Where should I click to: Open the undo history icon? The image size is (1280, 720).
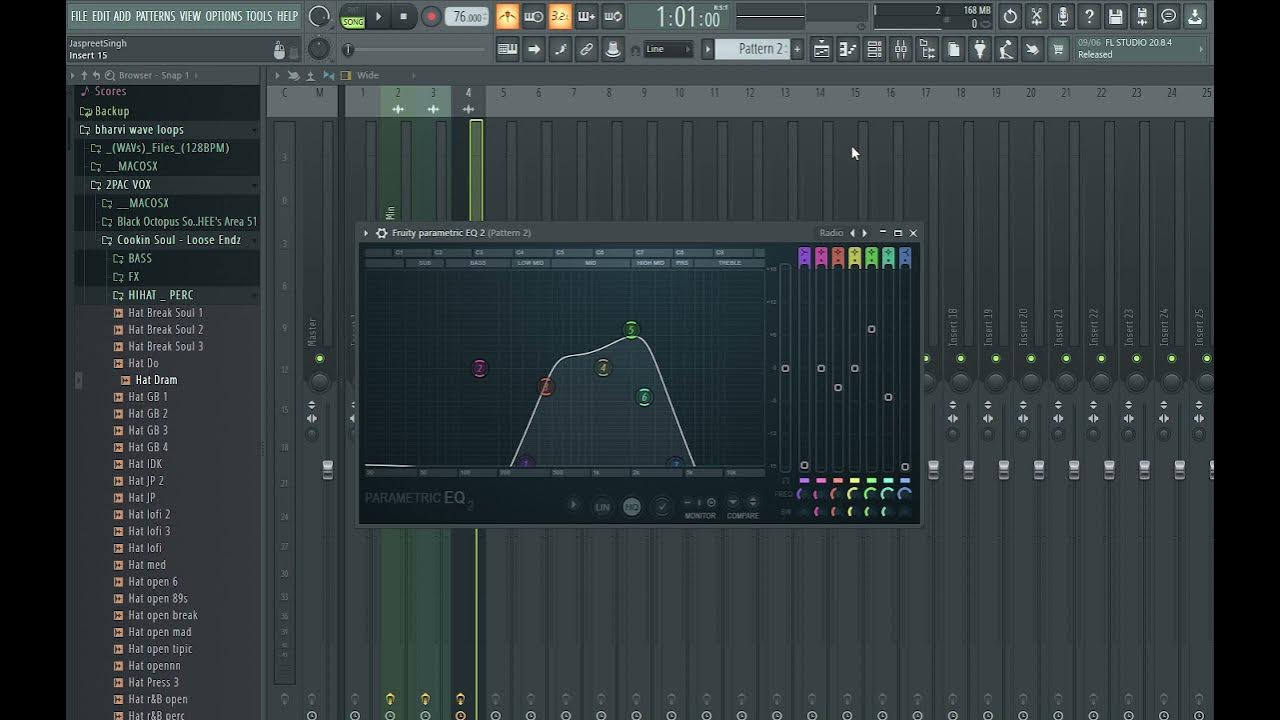1010,16
